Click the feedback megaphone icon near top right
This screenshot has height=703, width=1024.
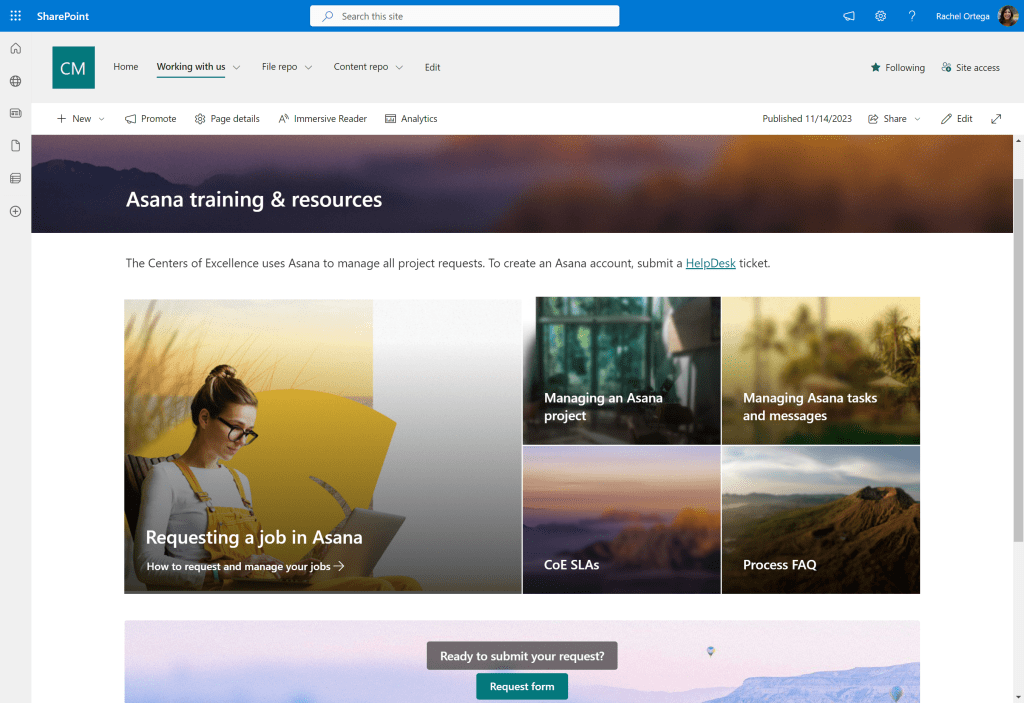(848, 15)
